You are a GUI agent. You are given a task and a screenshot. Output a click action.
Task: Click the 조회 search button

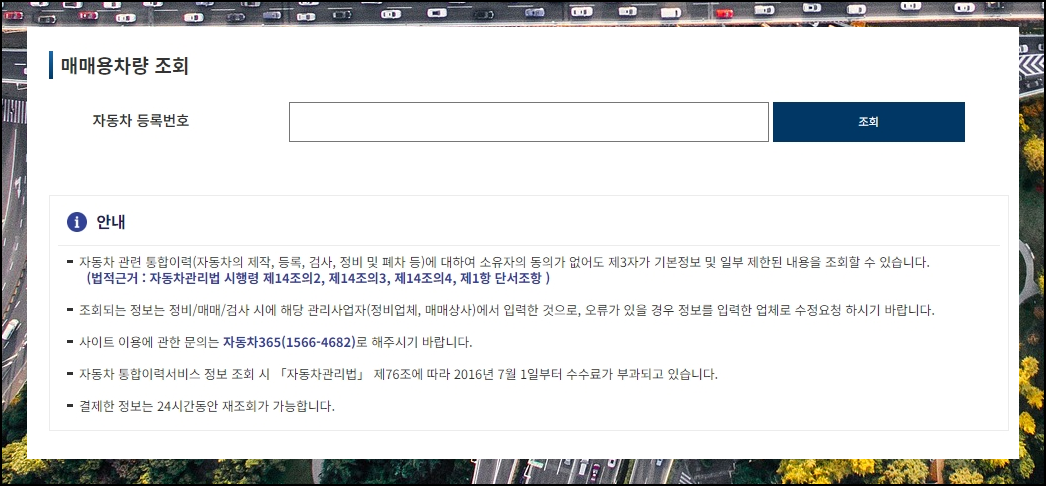click(869, 122)
